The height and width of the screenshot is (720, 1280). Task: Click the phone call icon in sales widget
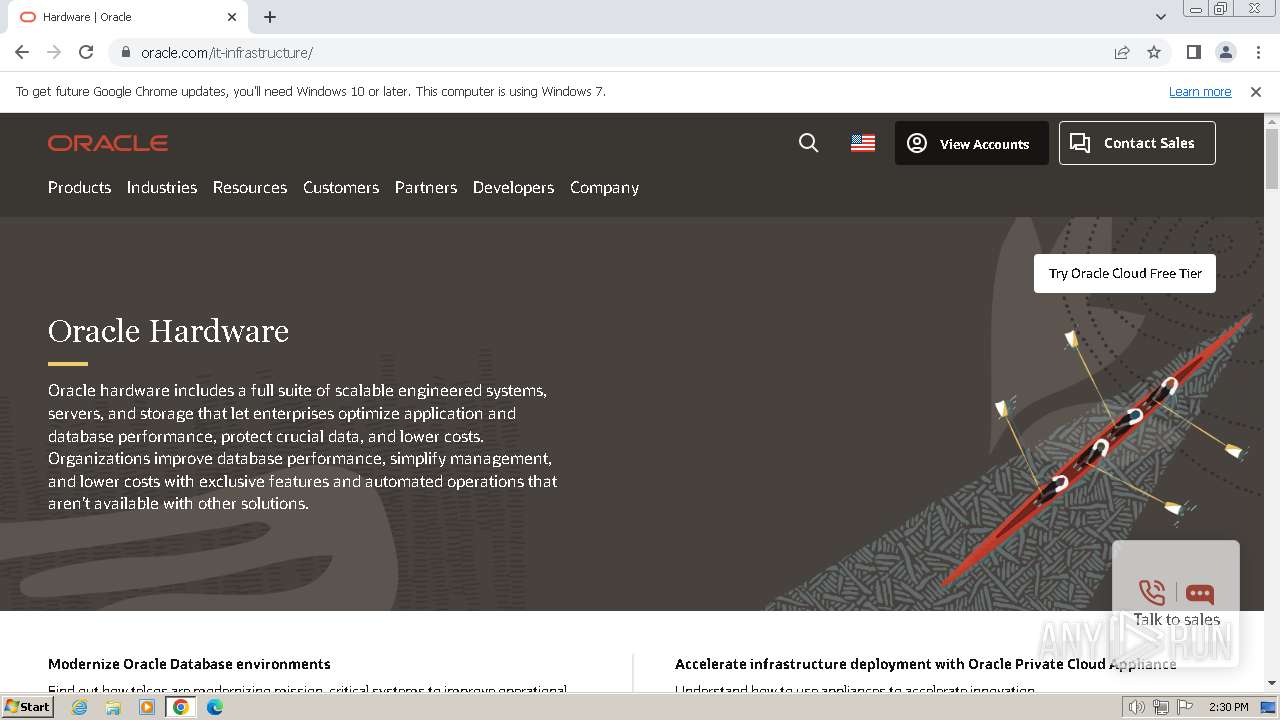click(x=1152, y=592)
